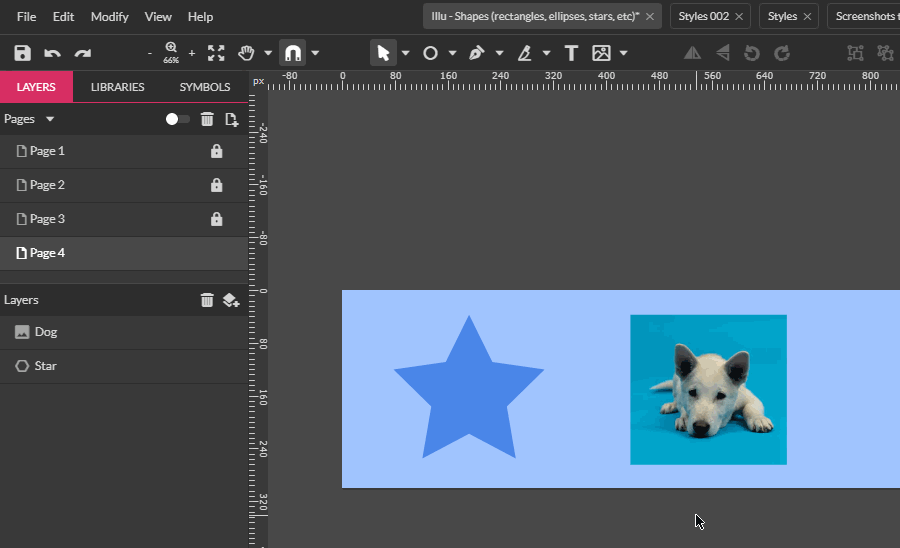900x548 pixels.
Task: Select the Dog layer
Action: coord(124,332)
